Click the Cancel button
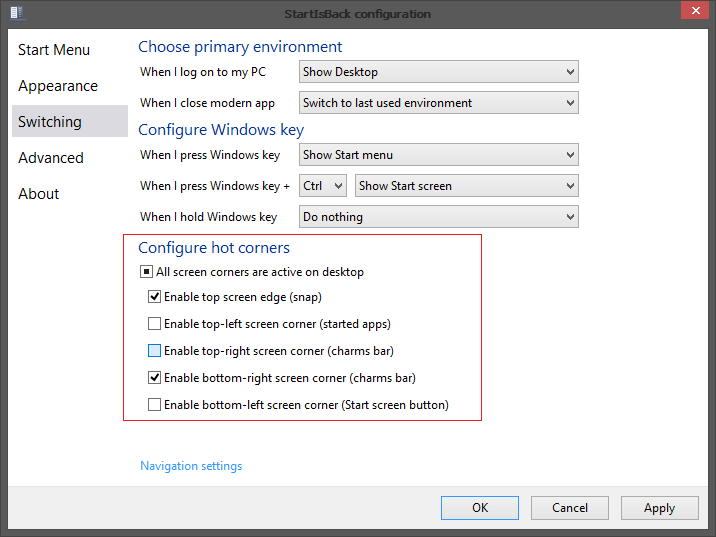Screen dimensions: 716x537 click(569, 508)
